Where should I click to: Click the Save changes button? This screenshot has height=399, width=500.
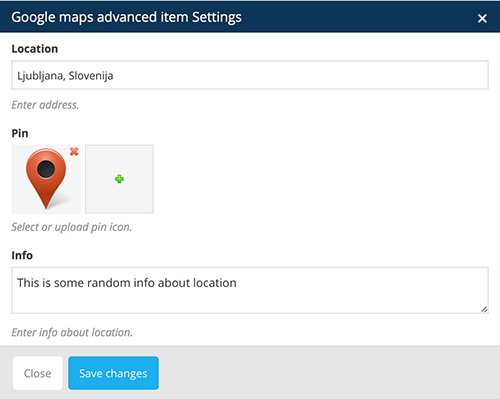coord(113,373)
